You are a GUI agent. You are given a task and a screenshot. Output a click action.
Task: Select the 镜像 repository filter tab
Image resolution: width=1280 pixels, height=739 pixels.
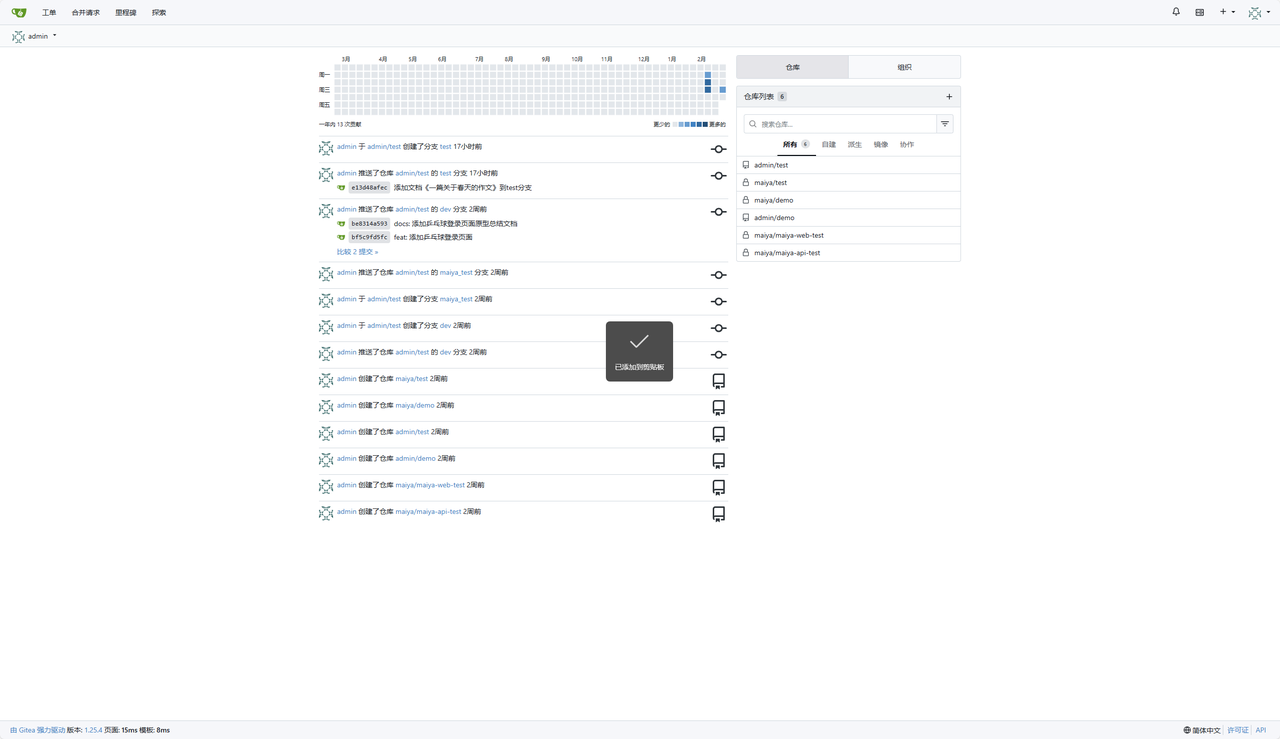(x=881, y=145)
